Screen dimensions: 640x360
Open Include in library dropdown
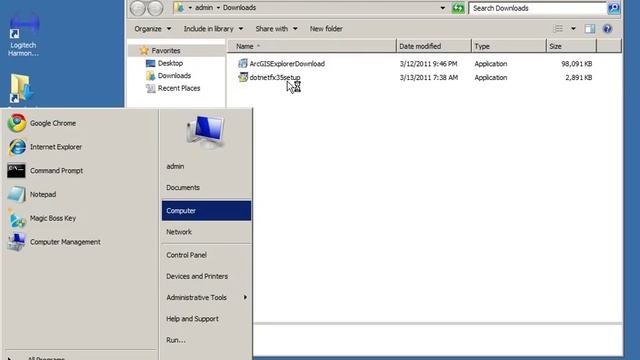(213, 29)
